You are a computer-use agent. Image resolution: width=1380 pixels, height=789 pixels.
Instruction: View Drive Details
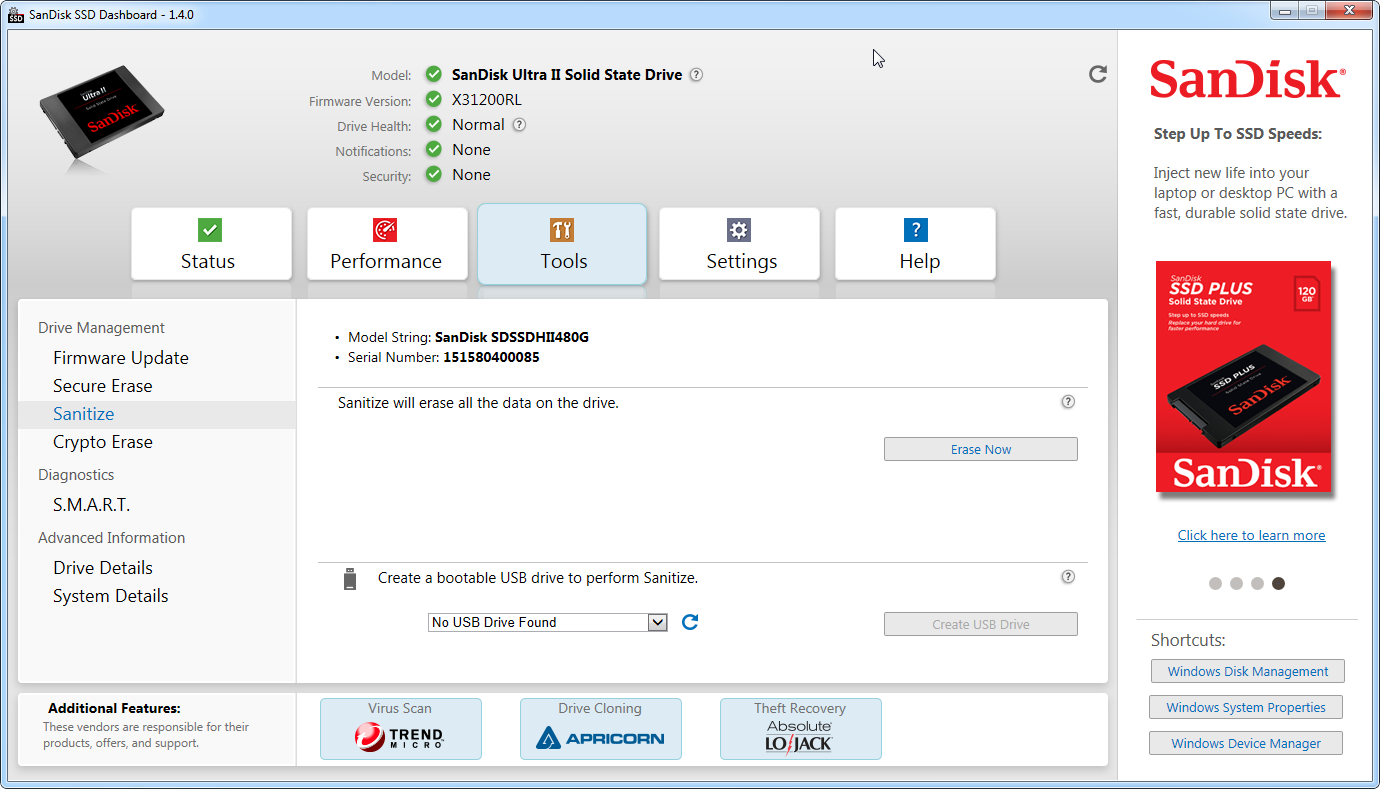103,568
